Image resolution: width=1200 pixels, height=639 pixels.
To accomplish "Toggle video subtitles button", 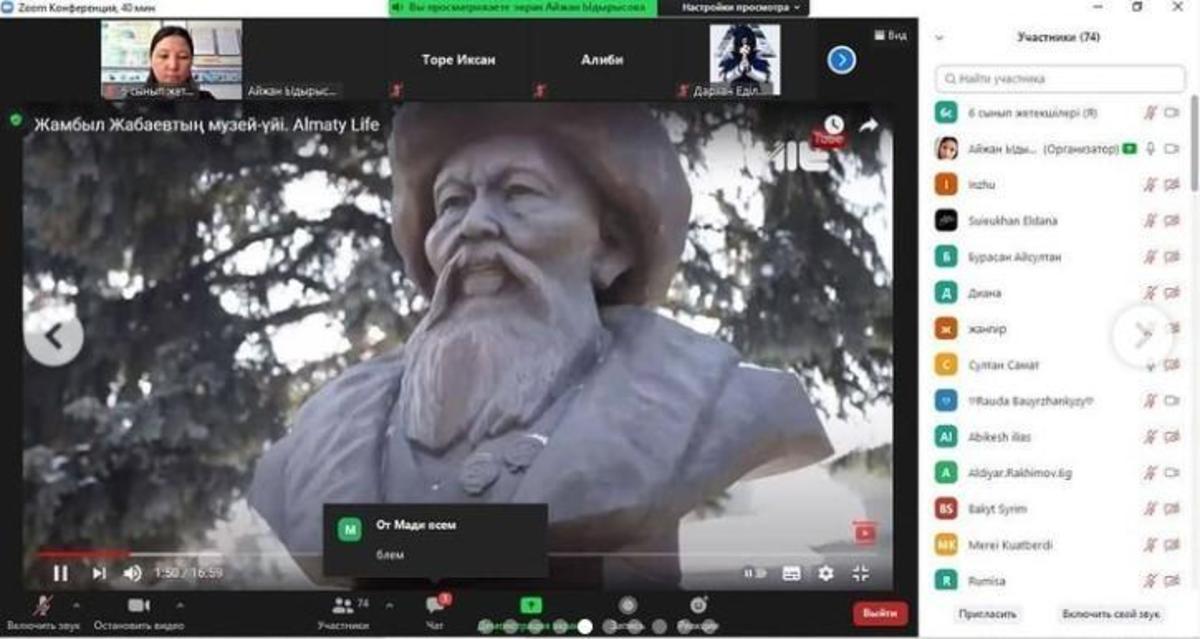I will click(791, 573).
